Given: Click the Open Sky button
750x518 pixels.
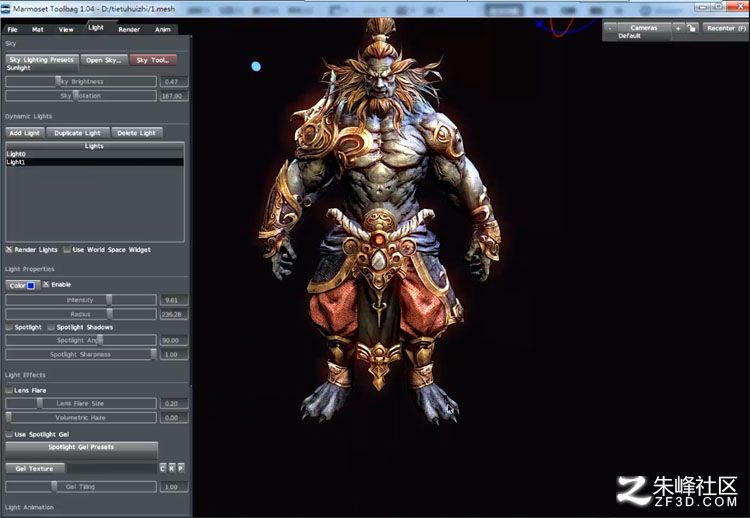Looking at the screenshot, I should 104,60.
